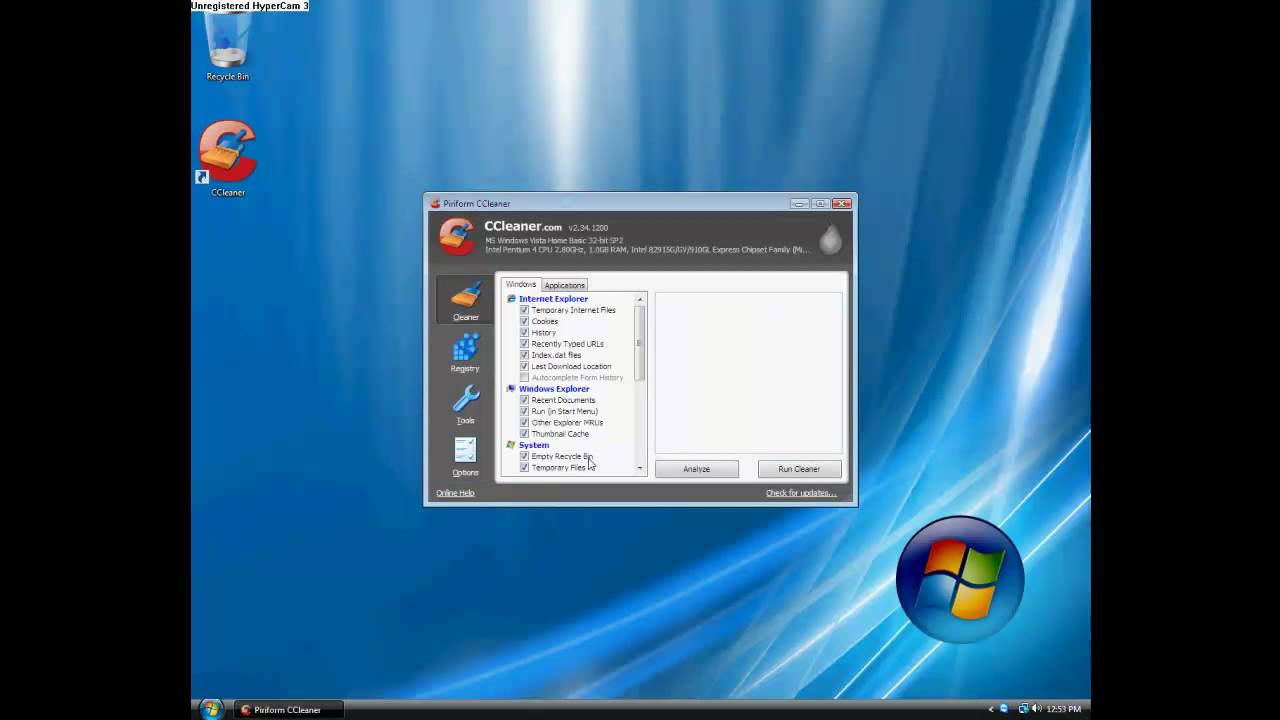Maximize the CCleaner window
Screen dimensions: 1280x720
[x=820, y=204]
